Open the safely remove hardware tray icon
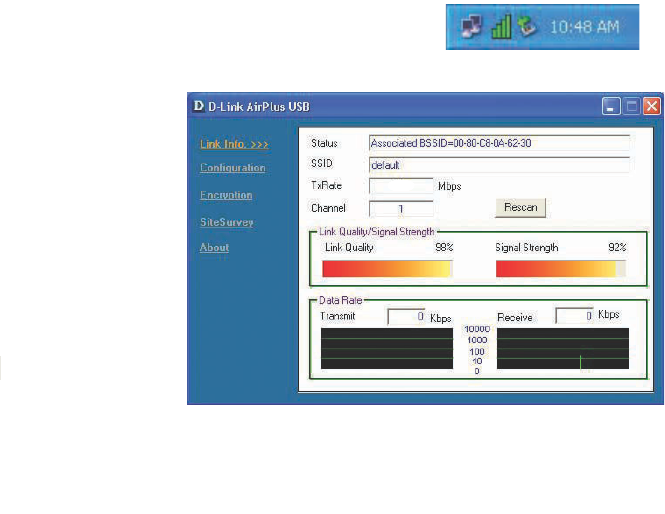This screenshot has height=514, width=665. (x=527, y=26)
